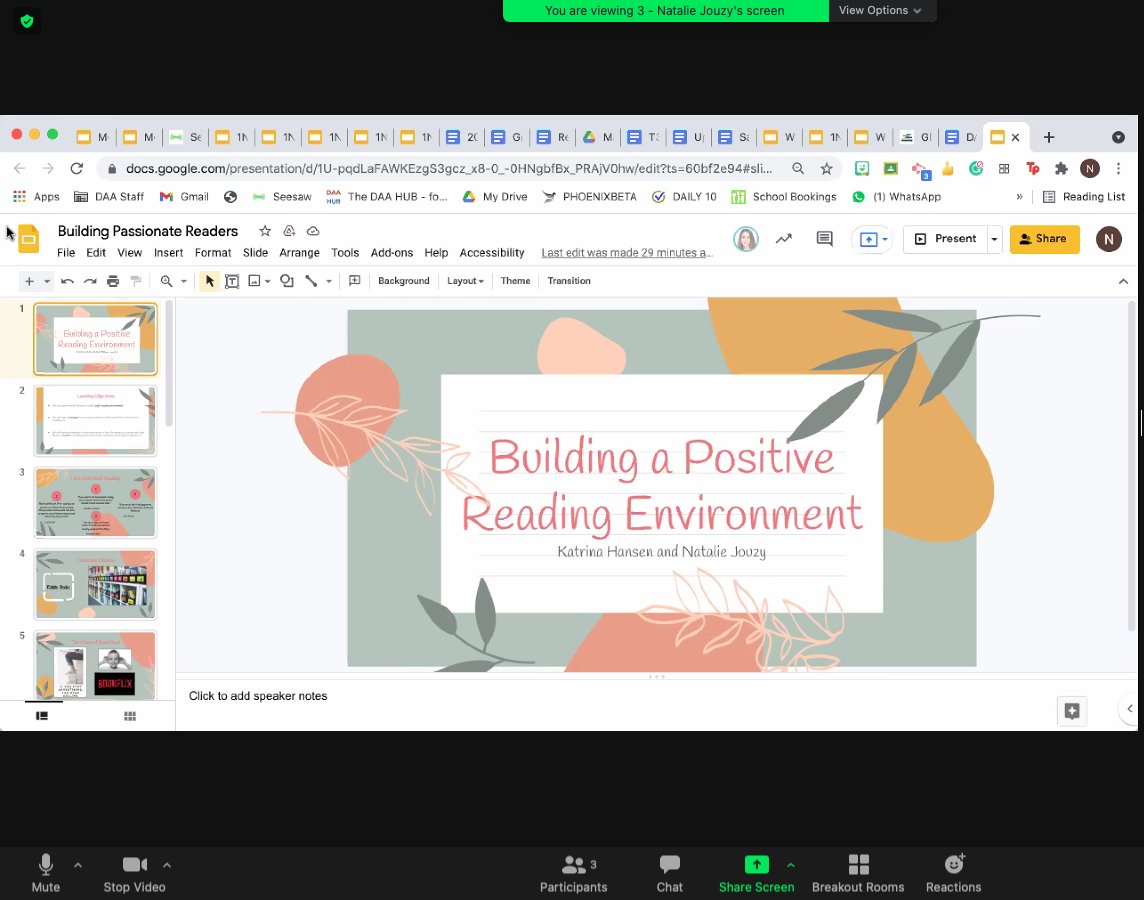This screenshot has height=900, width=1144.
Task: Select slide 2 thumbnail
Action: pos(95,421)
